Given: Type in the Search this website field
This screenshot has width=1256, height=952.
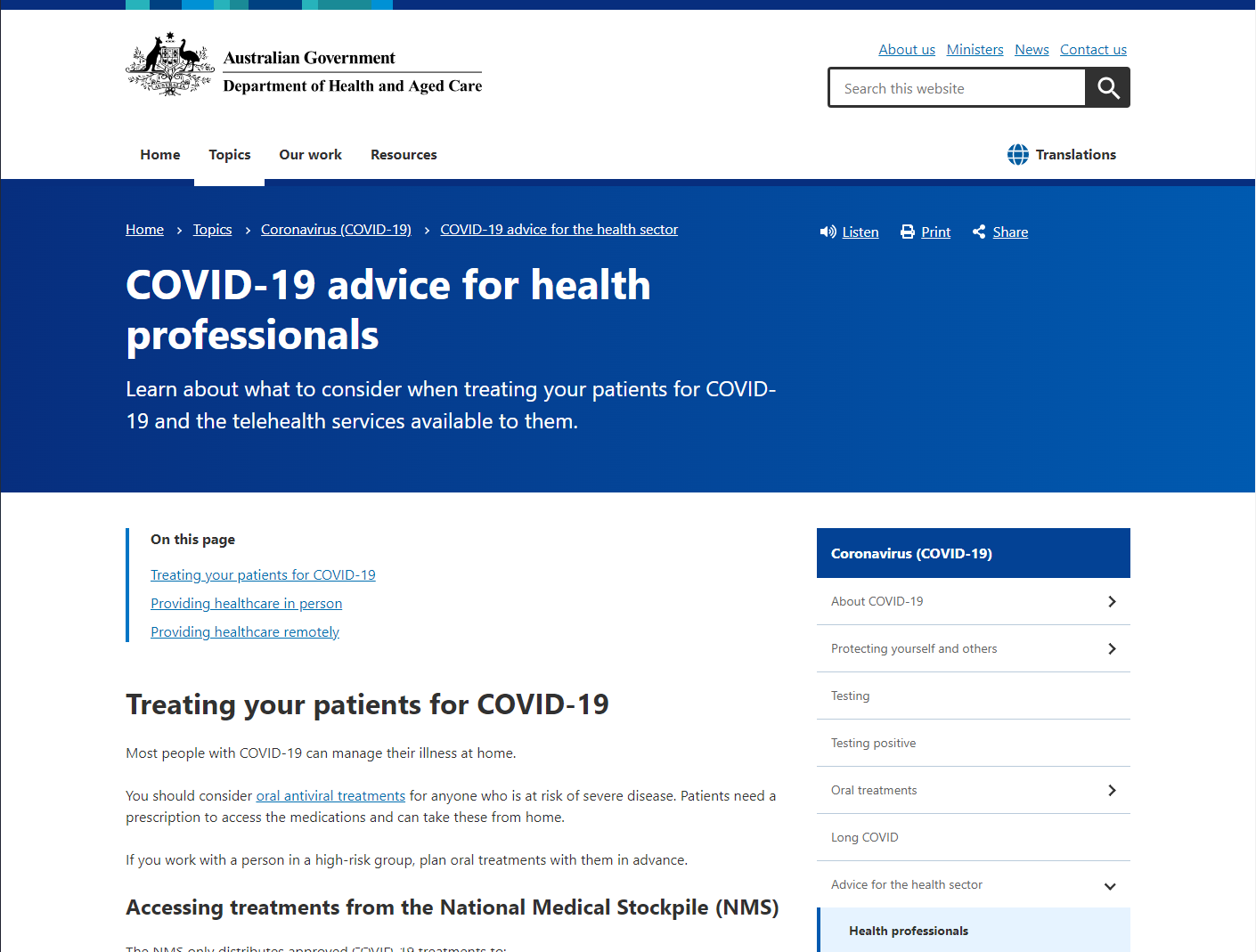Looking at the screenshot, I should 958,89.
